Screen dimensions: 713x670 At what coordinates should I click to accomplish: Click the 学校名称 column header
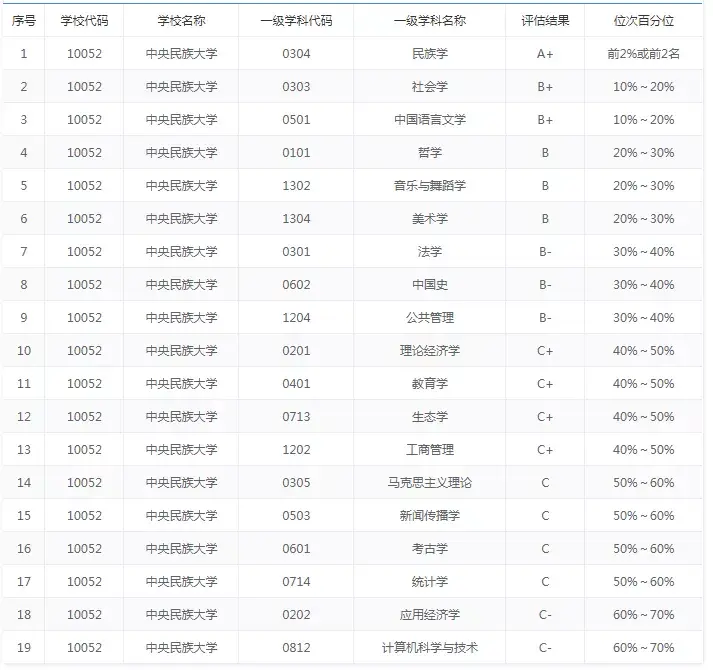[x=181, y=20]
